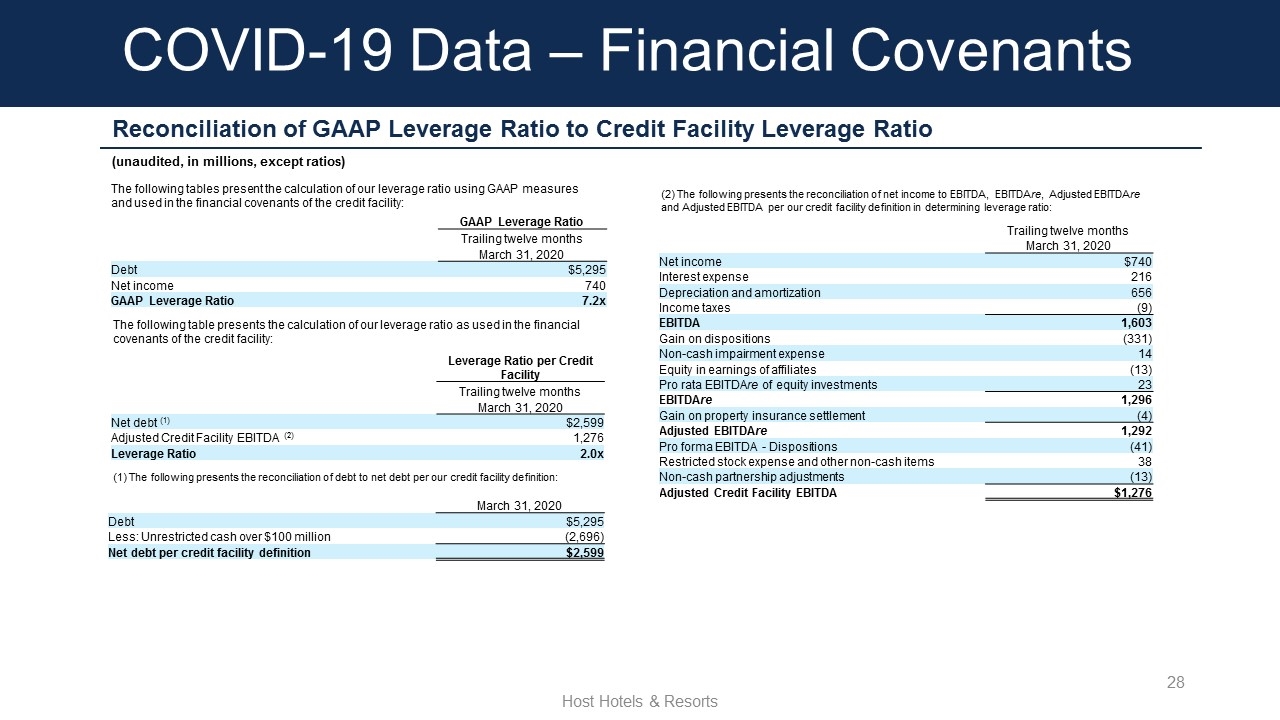This screenshot has height=720, width=1280.
Task: Select the '$2,599' value in the Net debt (1) row
Action: point(585,422)
